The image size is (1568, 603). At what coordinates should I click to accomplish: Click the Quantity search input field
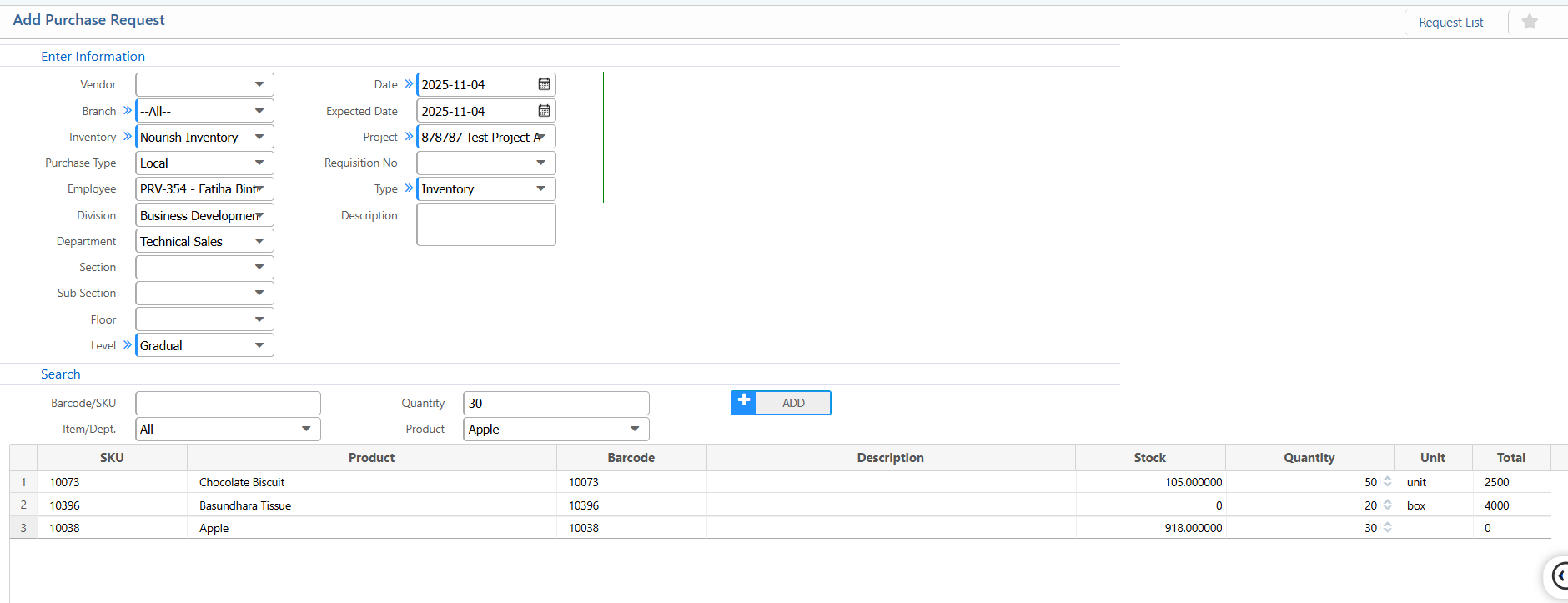tap(555, 403)
